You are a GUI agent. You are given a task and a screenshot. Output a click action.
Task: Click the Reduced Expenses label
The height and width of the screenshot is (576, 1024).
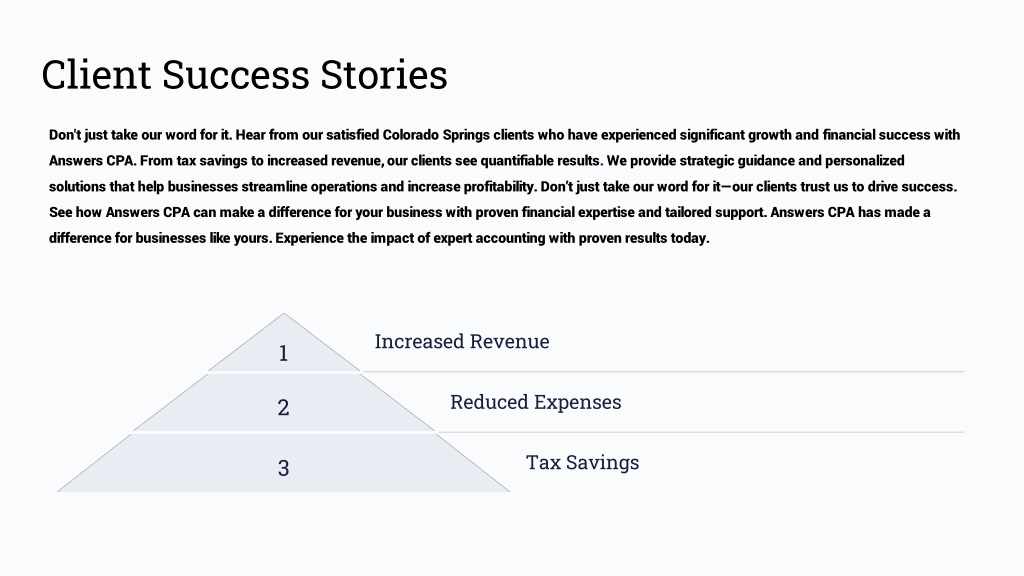click(x=536, y=402)
